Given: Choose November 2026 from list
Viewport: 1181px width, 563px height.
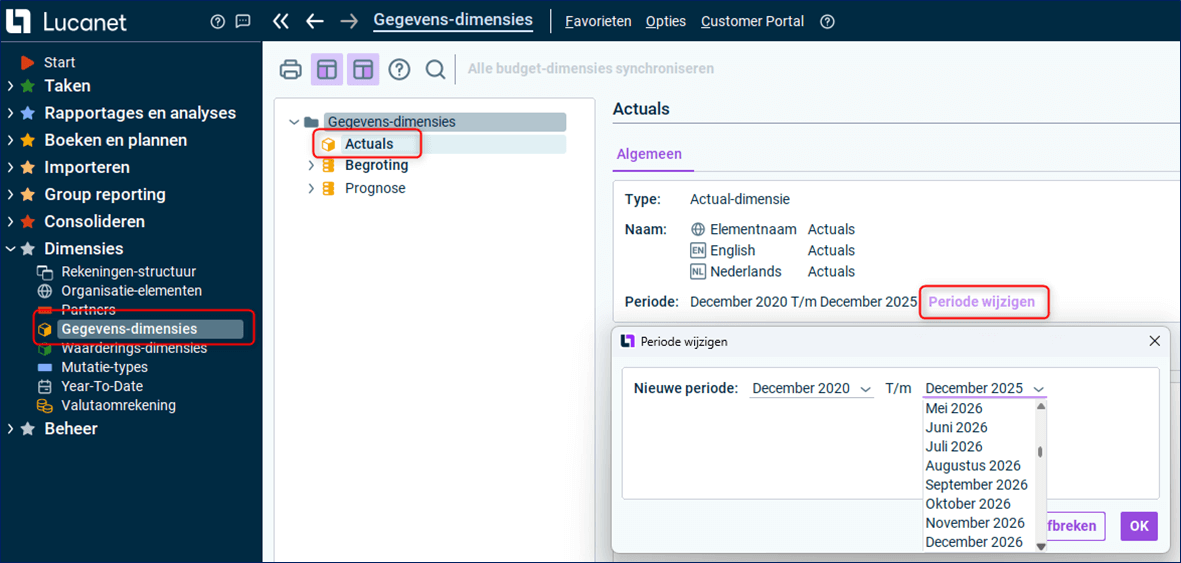Looking at the screenshot, I should click(975, 523).
